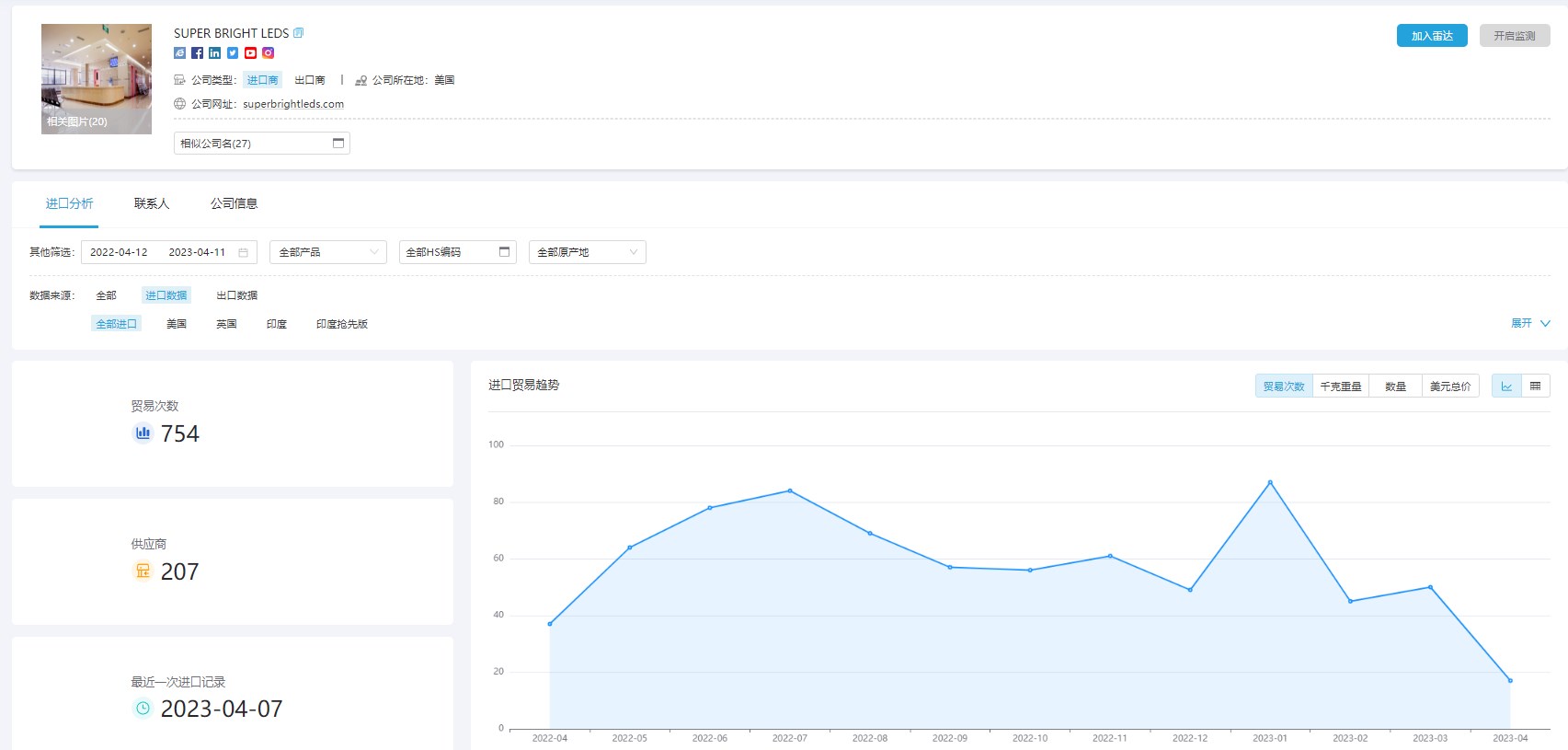Copy the SUPER BRIGHT LEDS company name
This screenshot has height=750, width=1568.
tap(298, 33)
